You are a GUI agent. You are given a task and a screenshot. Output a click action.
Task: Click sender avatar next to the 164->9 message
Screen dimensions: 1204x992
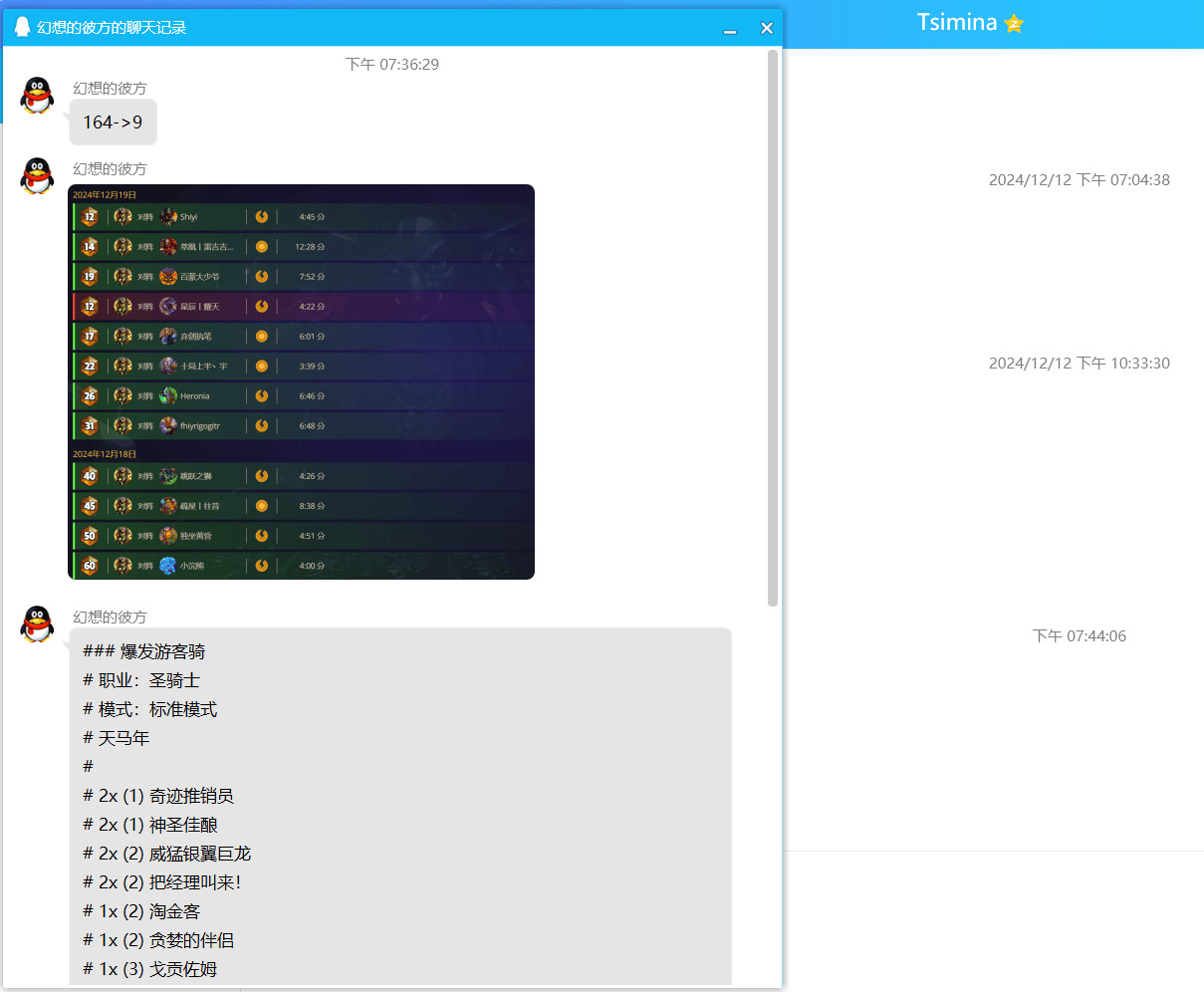37,96
